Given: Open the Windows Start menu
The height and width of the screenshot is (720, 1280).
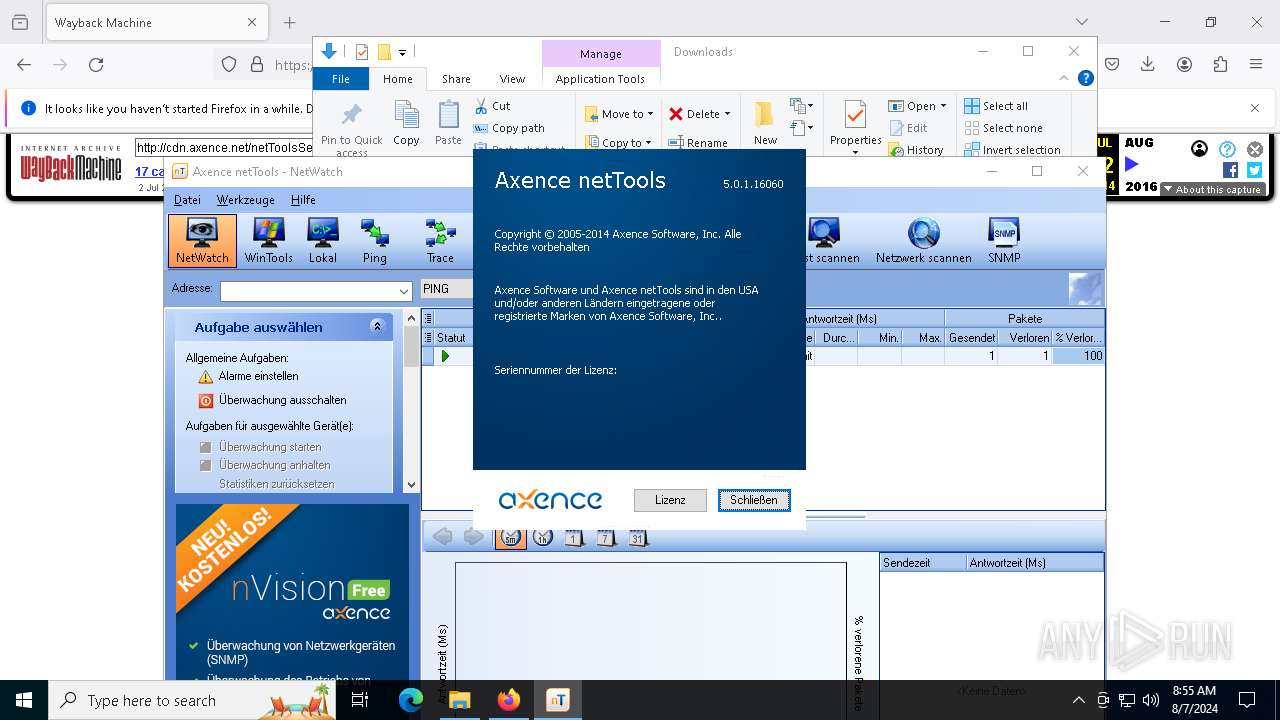Looking at the screenshot, I should [24, 700].
